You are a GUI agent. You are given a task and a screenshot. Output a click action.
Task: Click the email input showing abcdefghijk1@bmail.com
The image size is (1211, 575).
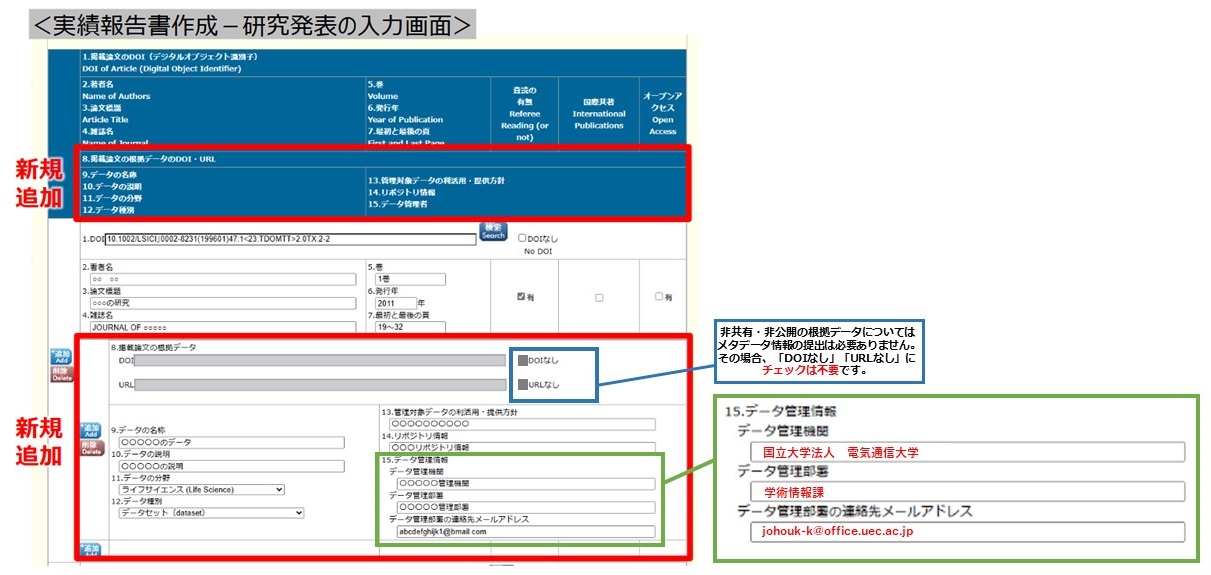[x=525, y=532]
